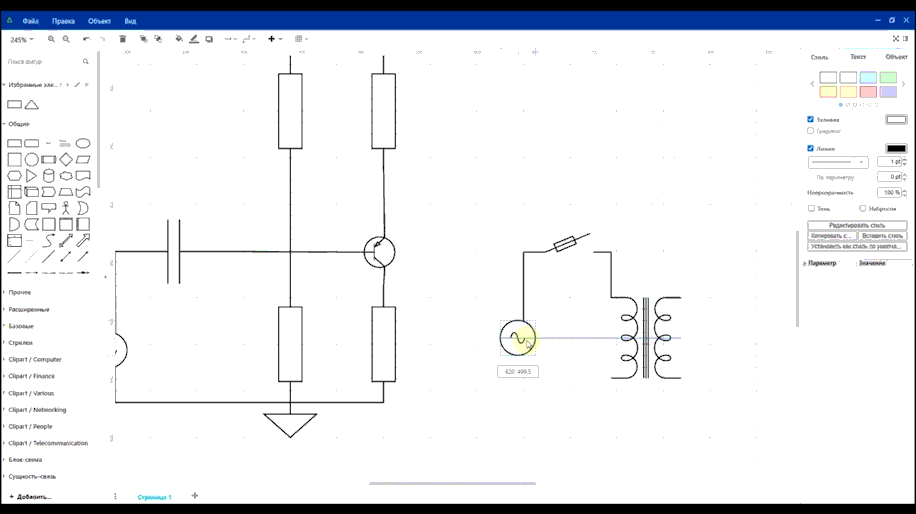Click the line color pencil icon

(x=194, y=39)
